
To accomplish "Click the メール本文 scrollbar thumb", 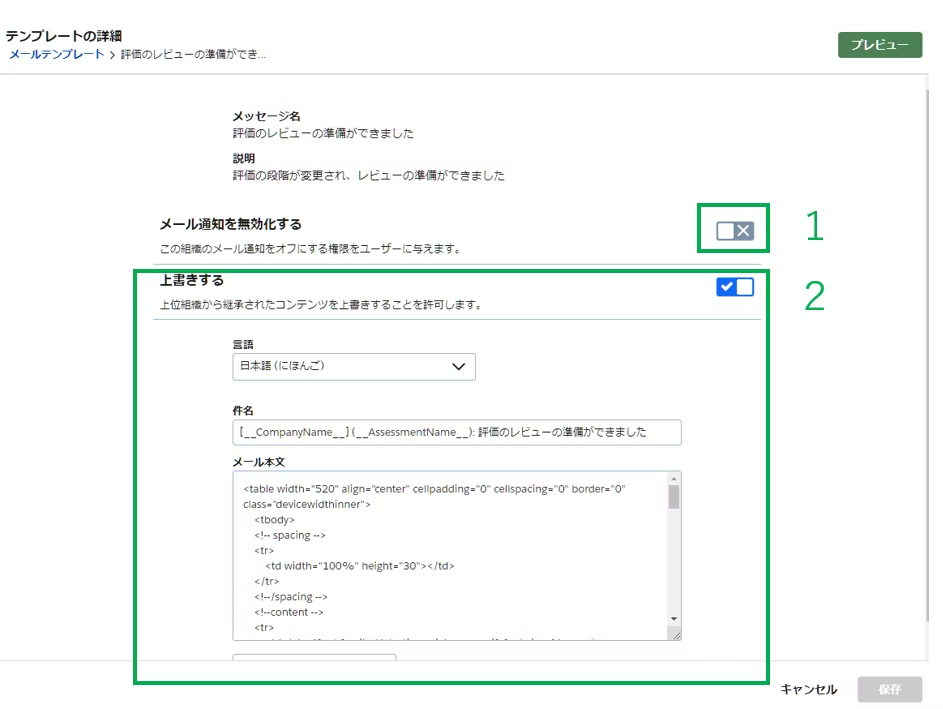I will (674, 497).
